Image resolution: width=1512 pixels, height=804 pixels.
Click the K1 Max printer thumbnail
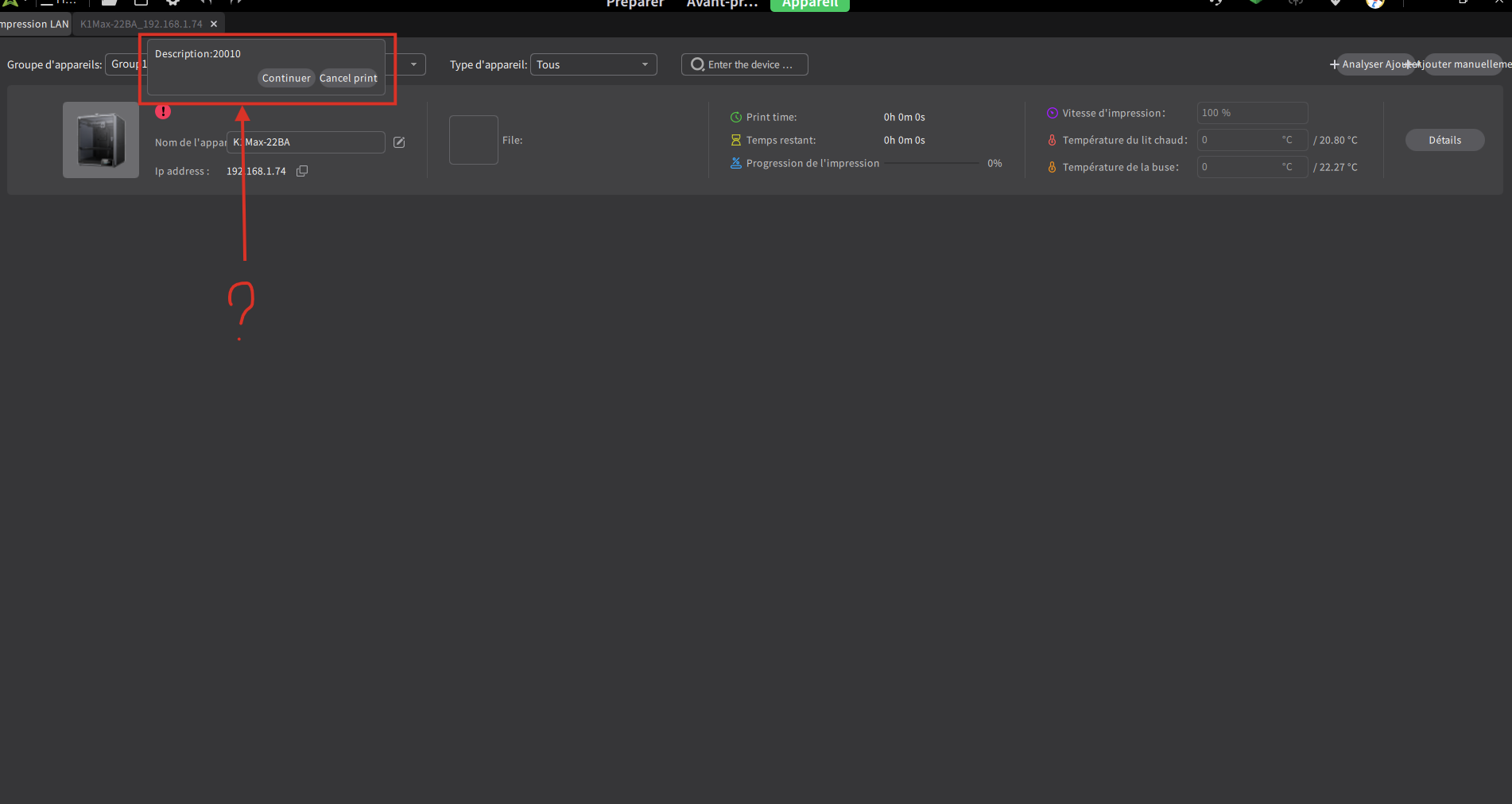coord(101,140)
